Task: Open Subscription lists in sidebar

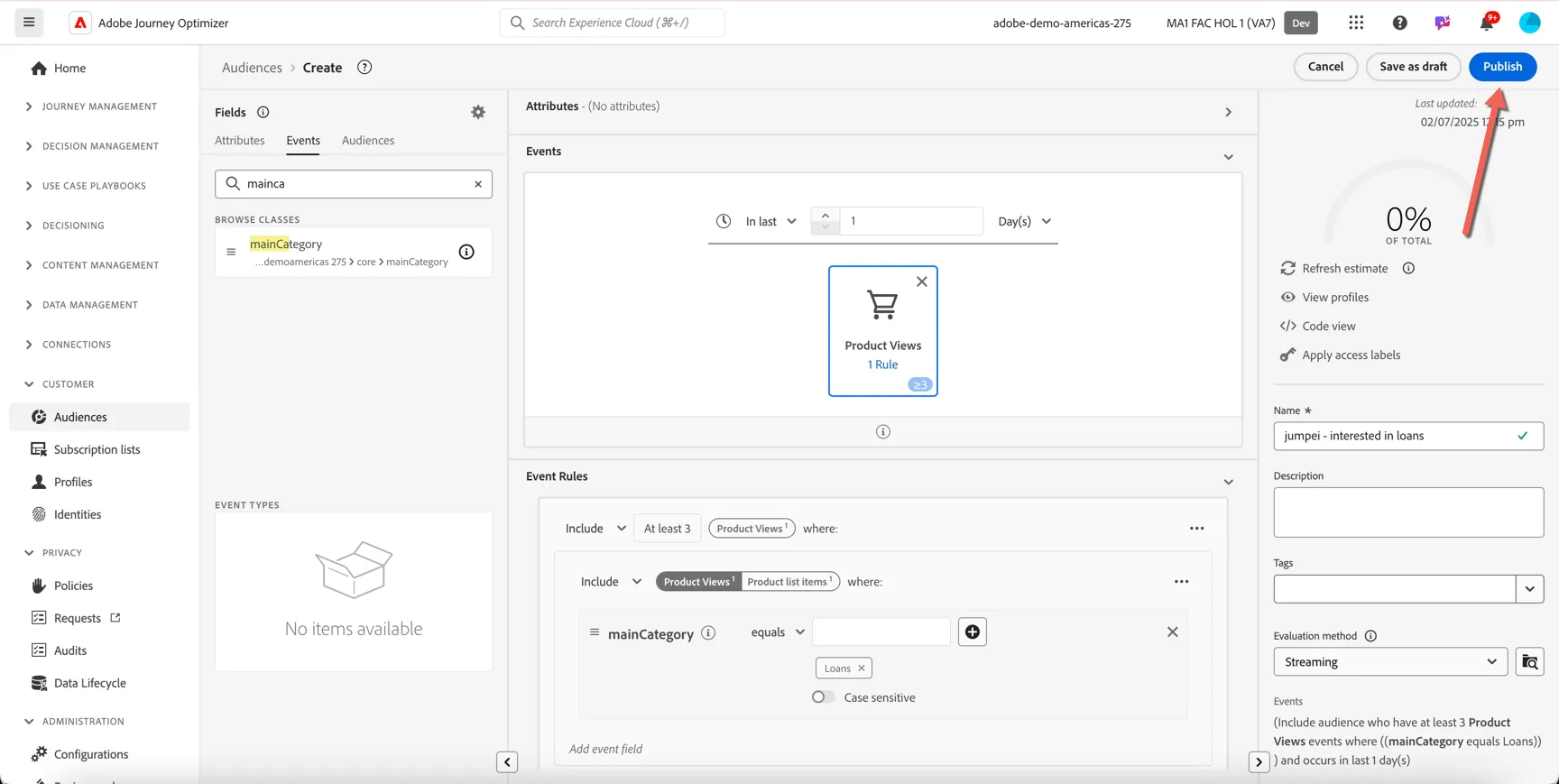Action: tap(97, 449)
